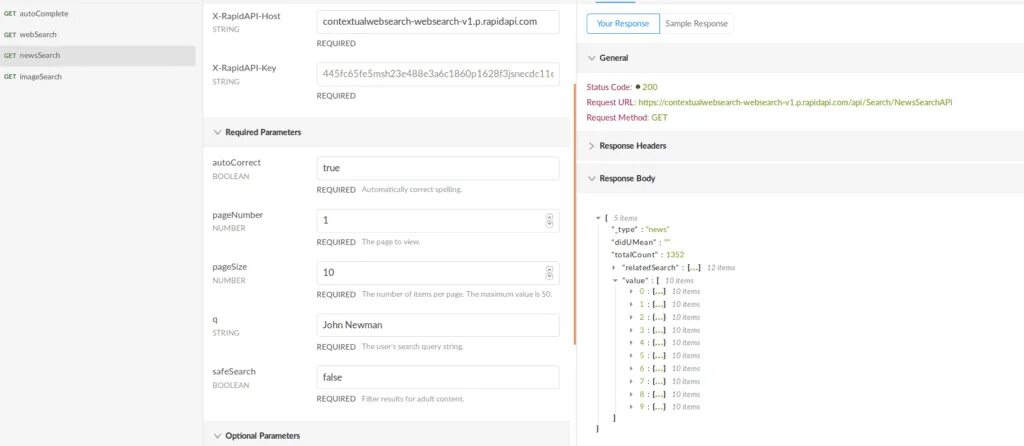The height and width of the screenshot is (446, 1024).
Task: Expand the relatedSearch array node
Action: pyautogui.click(x=614, y=268)
